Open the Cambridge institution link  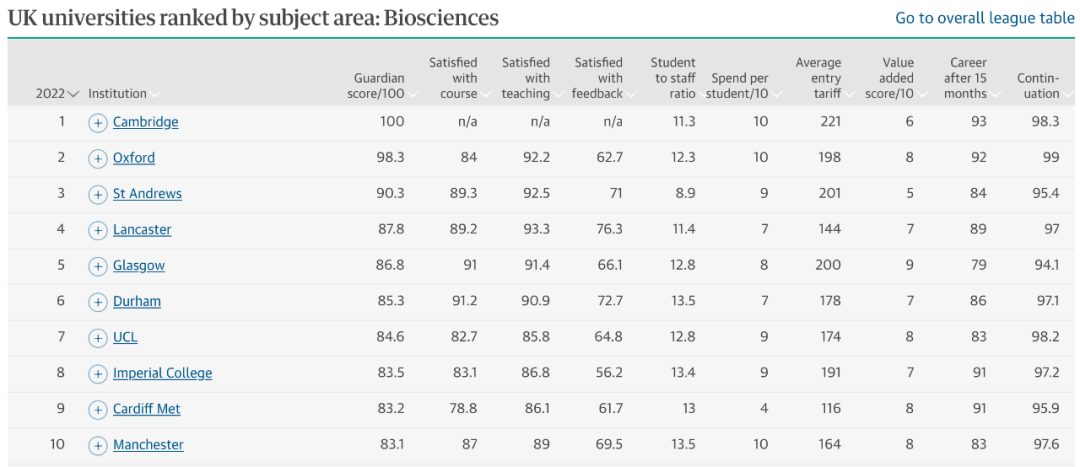point(145,123)
